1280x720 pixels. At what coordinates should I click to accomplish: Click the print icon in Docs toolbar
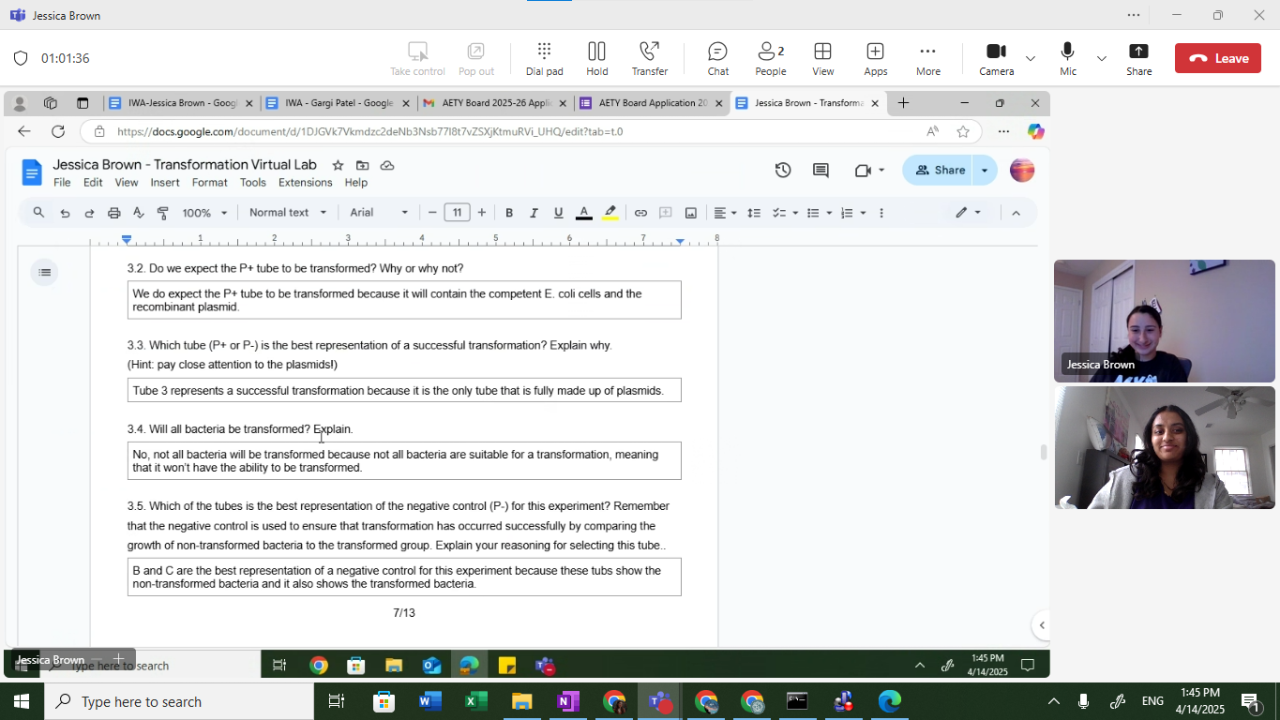(114, 213)
